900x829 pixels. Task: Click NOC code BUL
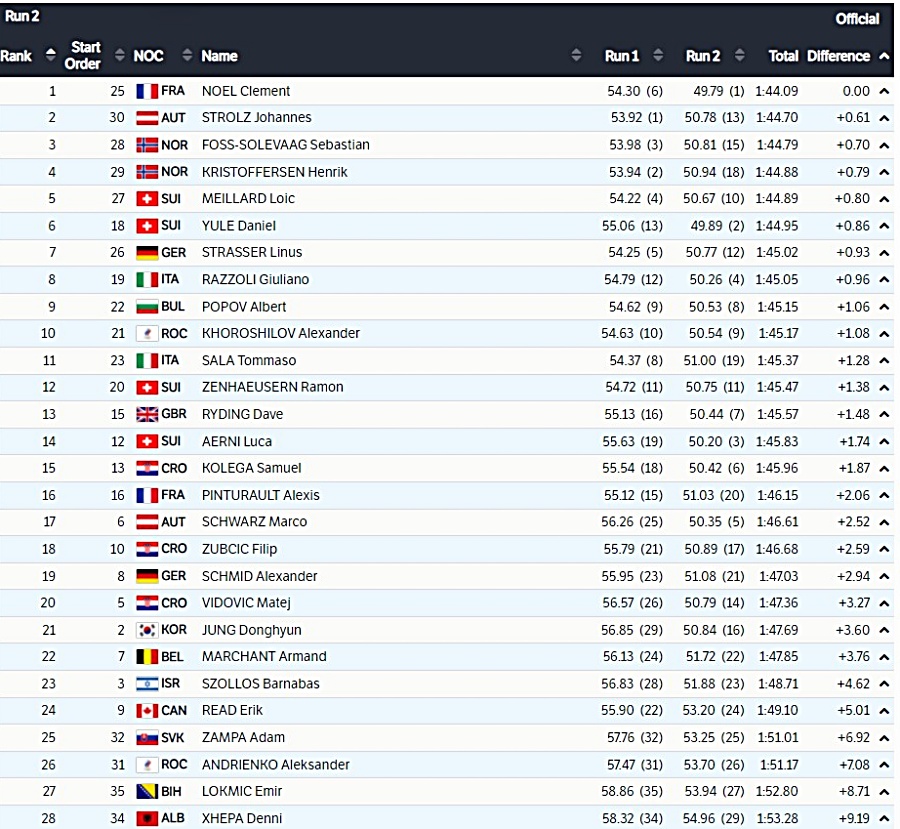click(173, 307)
